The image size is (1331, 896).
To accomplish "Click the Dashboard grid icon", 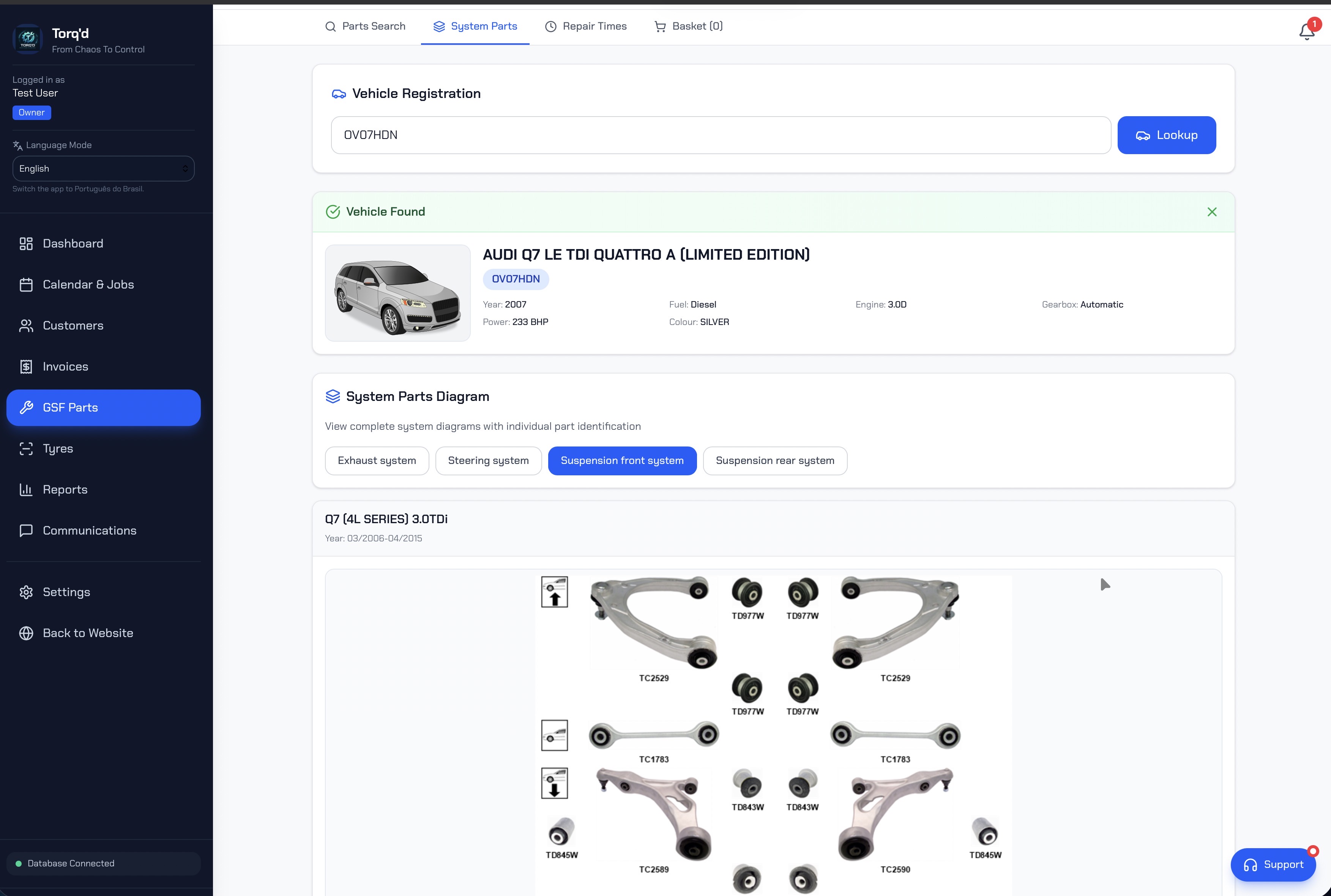I will pos(26,244).
